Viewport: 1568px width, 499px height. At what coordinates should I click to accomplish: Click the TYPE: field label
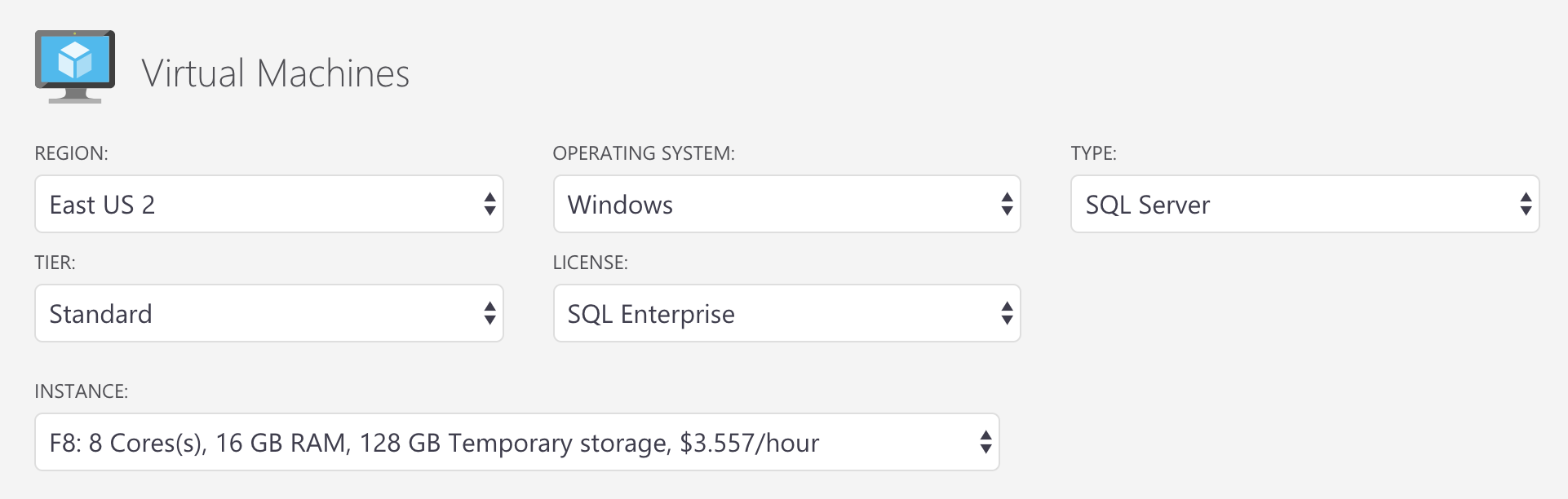click(x=1093, y=153)
